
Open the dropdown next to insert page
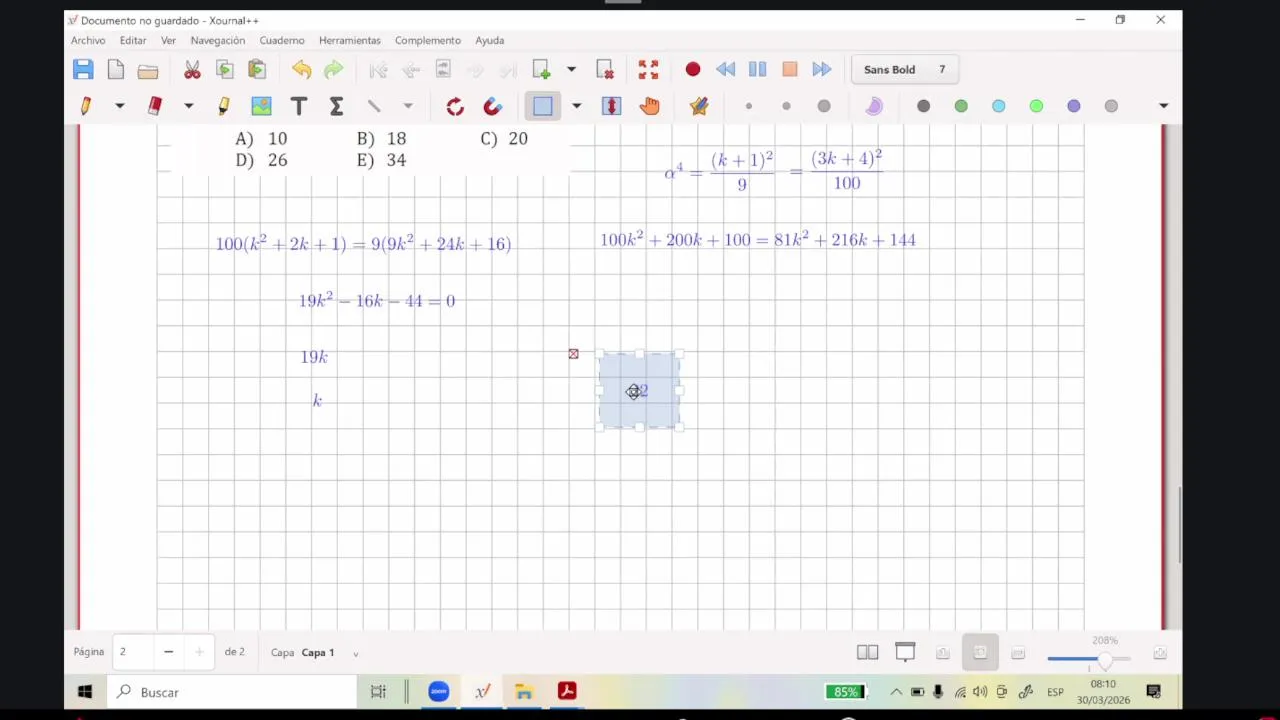click(571, 69)
